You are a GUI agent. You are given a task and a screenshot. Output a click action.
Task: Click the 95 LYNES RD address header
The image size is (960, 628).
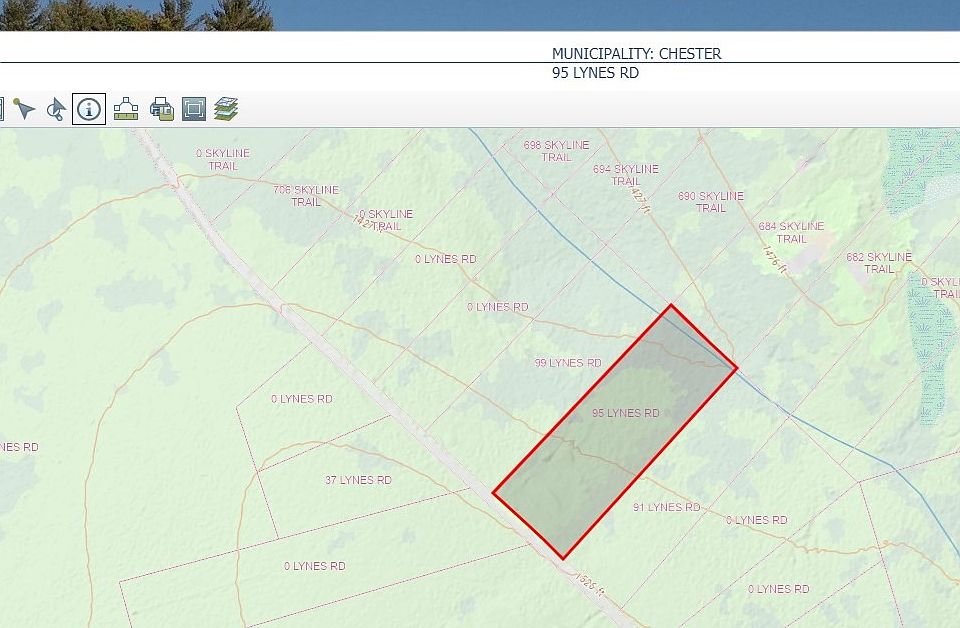[595, 73]
